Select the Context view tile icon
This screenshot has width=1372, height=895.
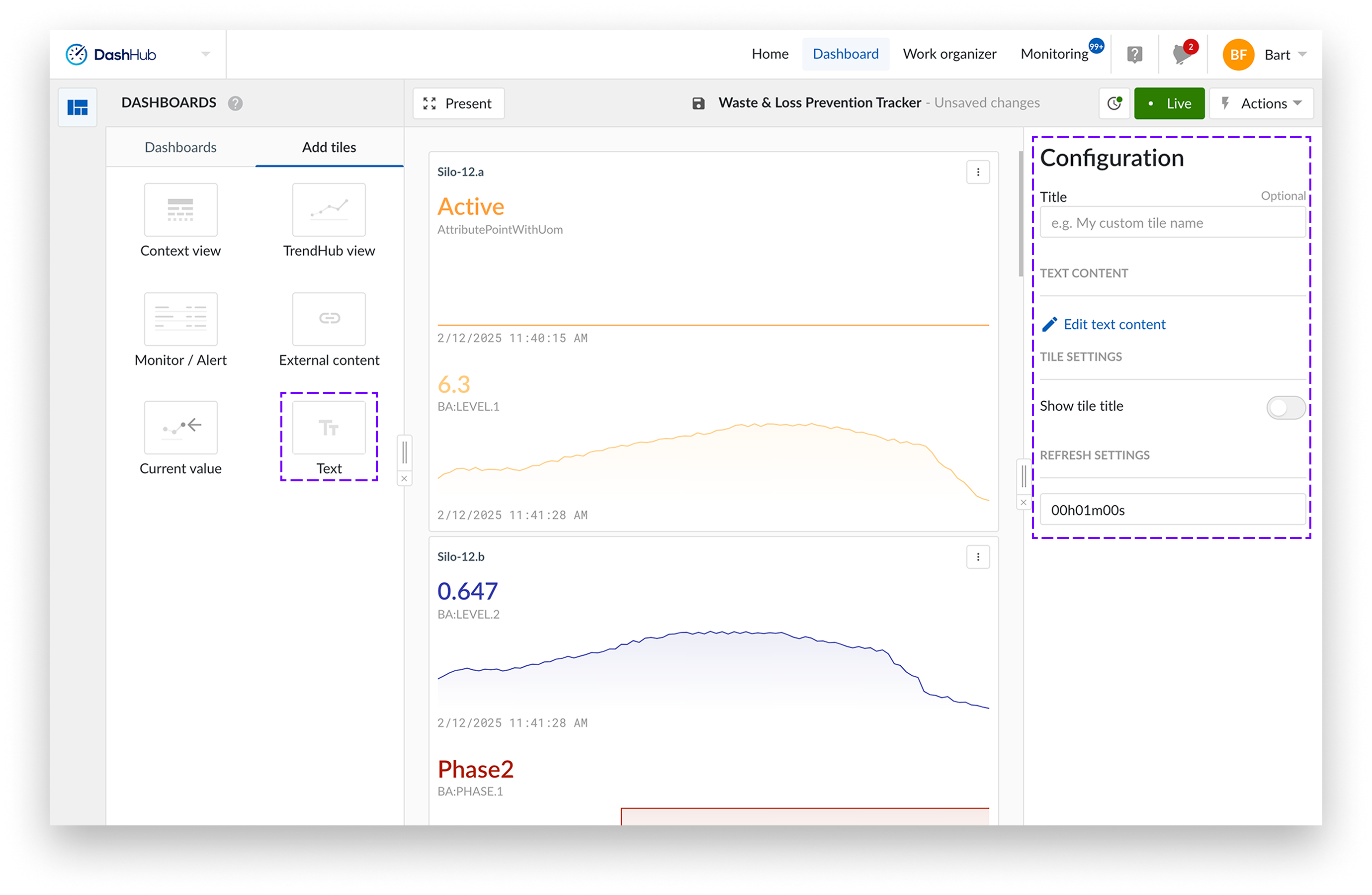click(180, 210)
